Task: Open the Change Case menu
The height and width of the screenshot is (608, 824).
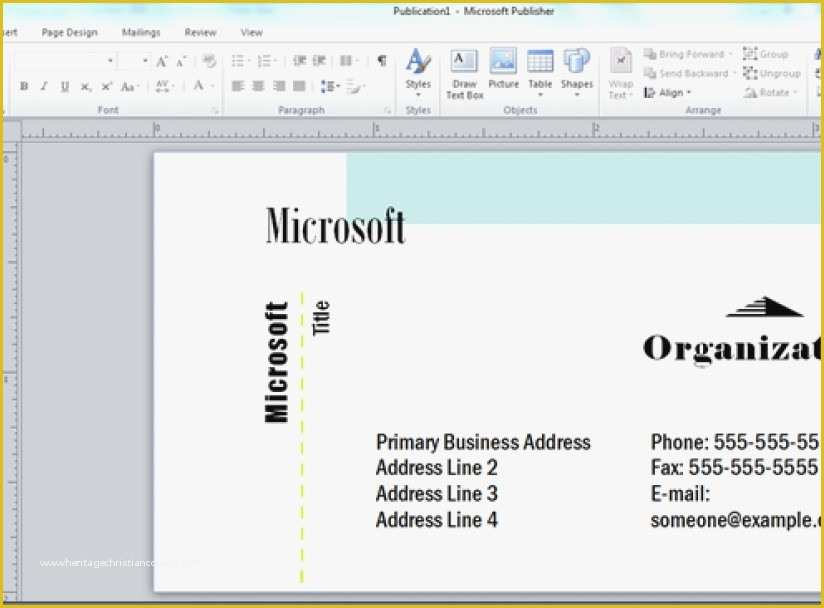Action: tap(129, 87)
